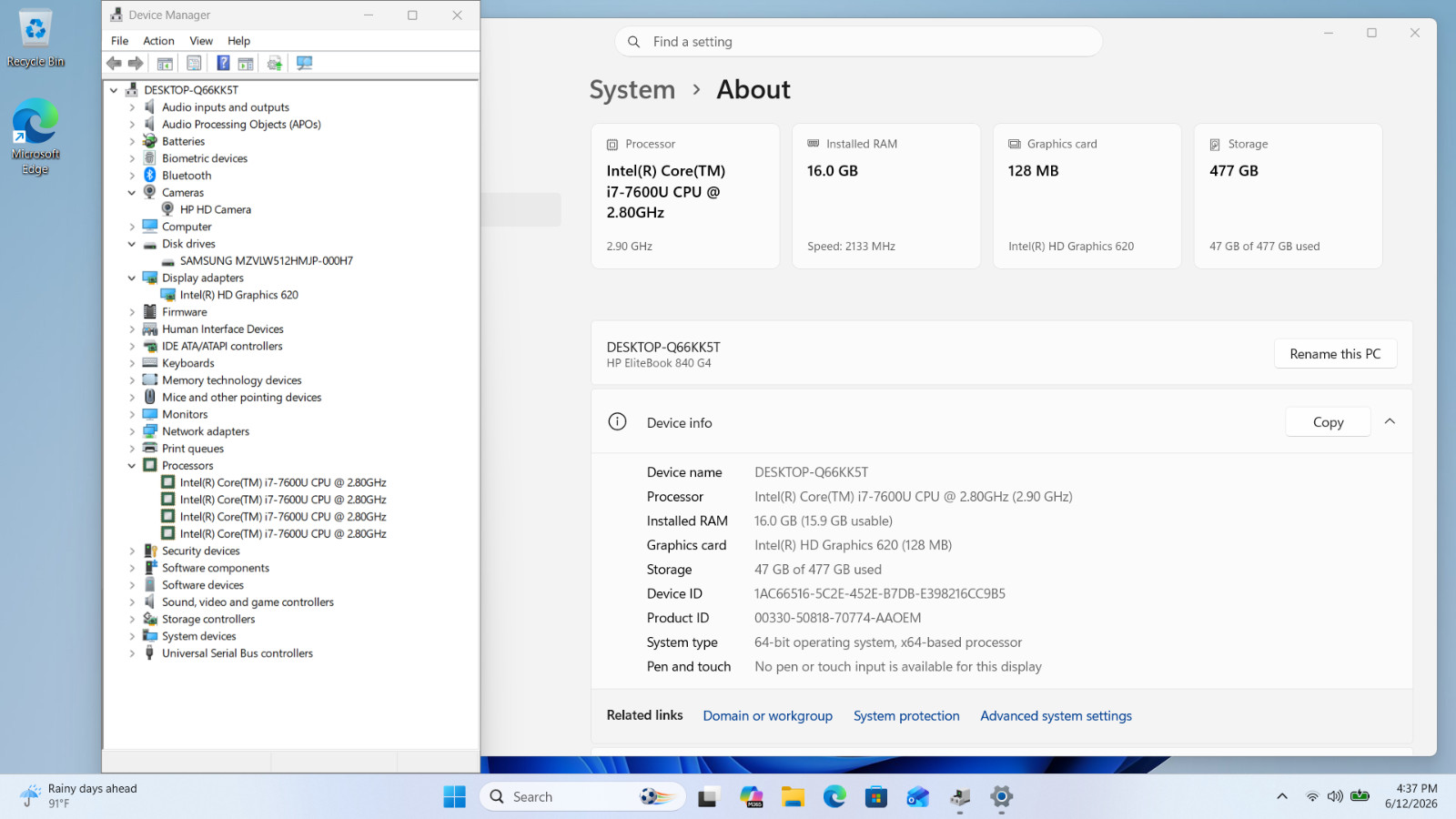This screenshot has width=1456, height=819.
Task: Open the Help menu in Device Manager
Action: 238,41
